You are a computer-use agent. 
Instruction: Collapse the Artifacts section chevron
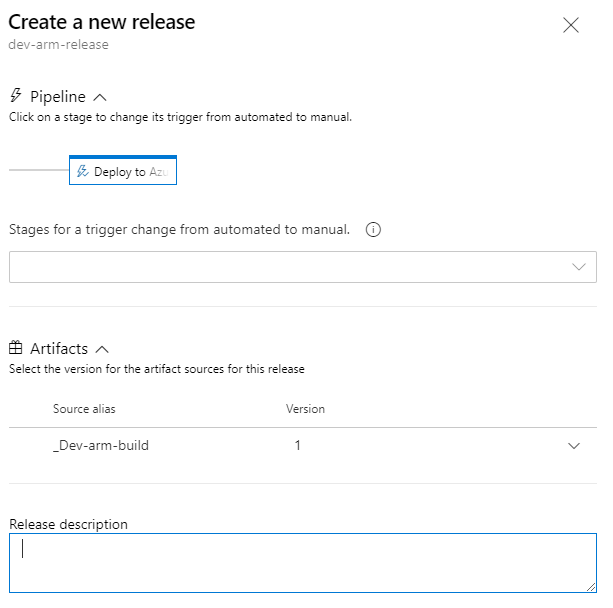point(101,349)
